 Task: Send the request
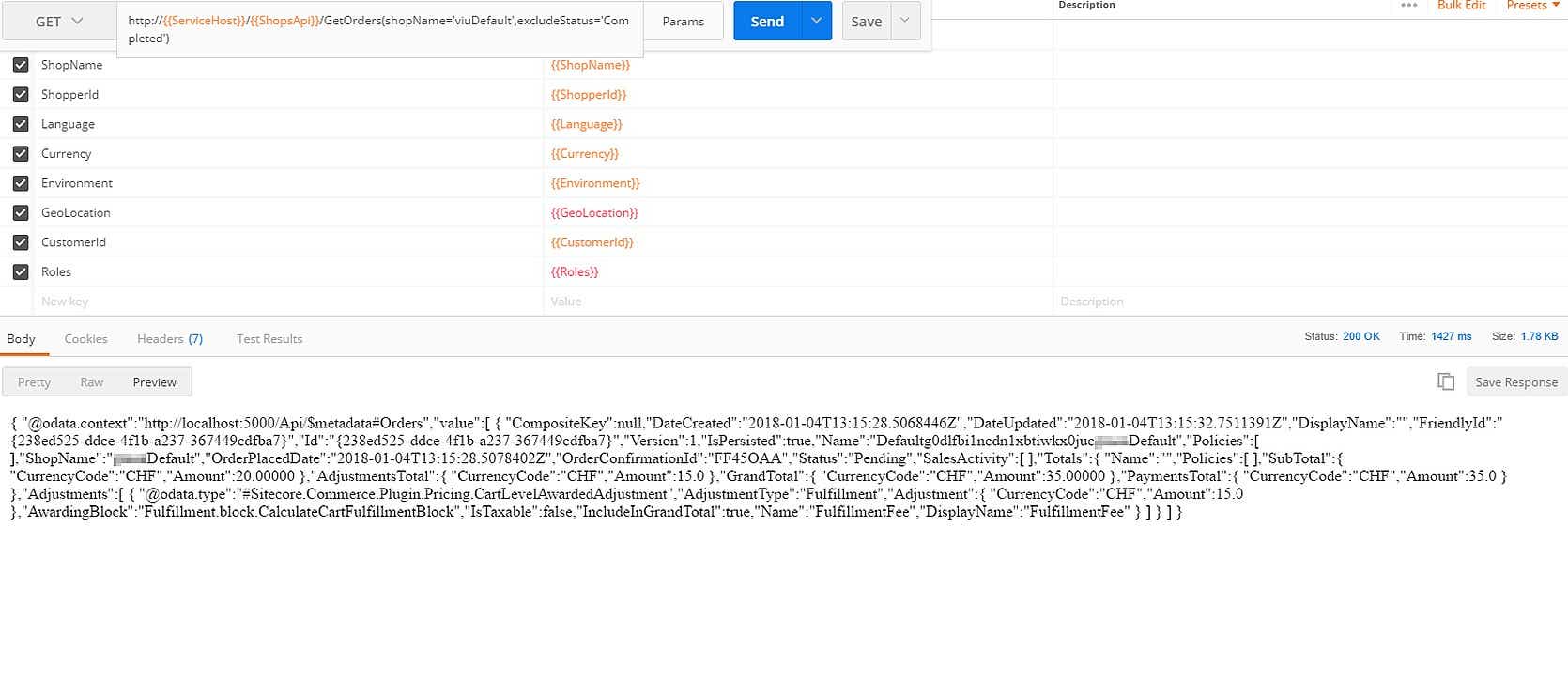coord(767,22)
